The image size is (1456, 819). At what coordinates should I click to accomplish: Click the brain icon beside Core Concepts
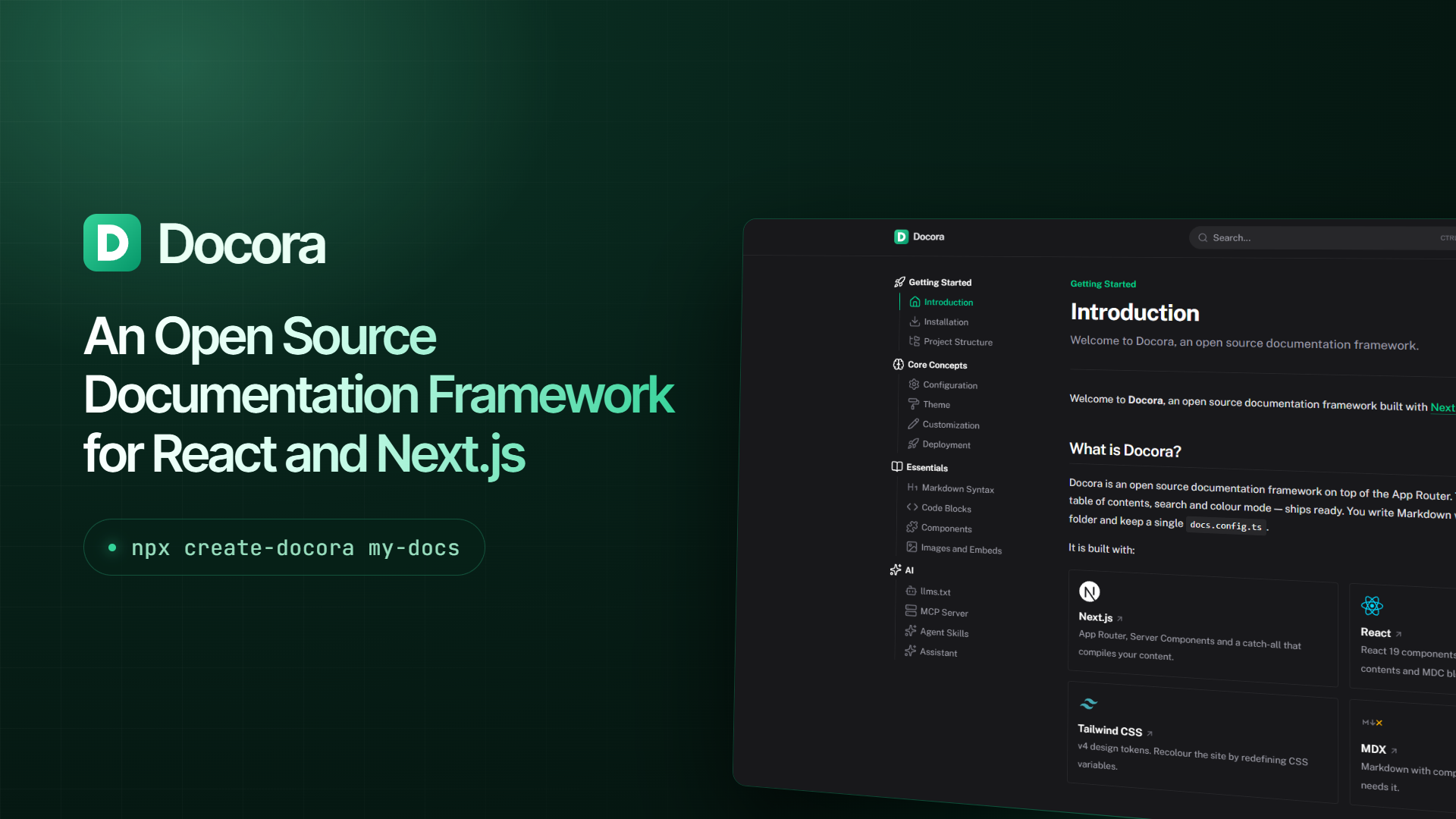click(899, 364)
